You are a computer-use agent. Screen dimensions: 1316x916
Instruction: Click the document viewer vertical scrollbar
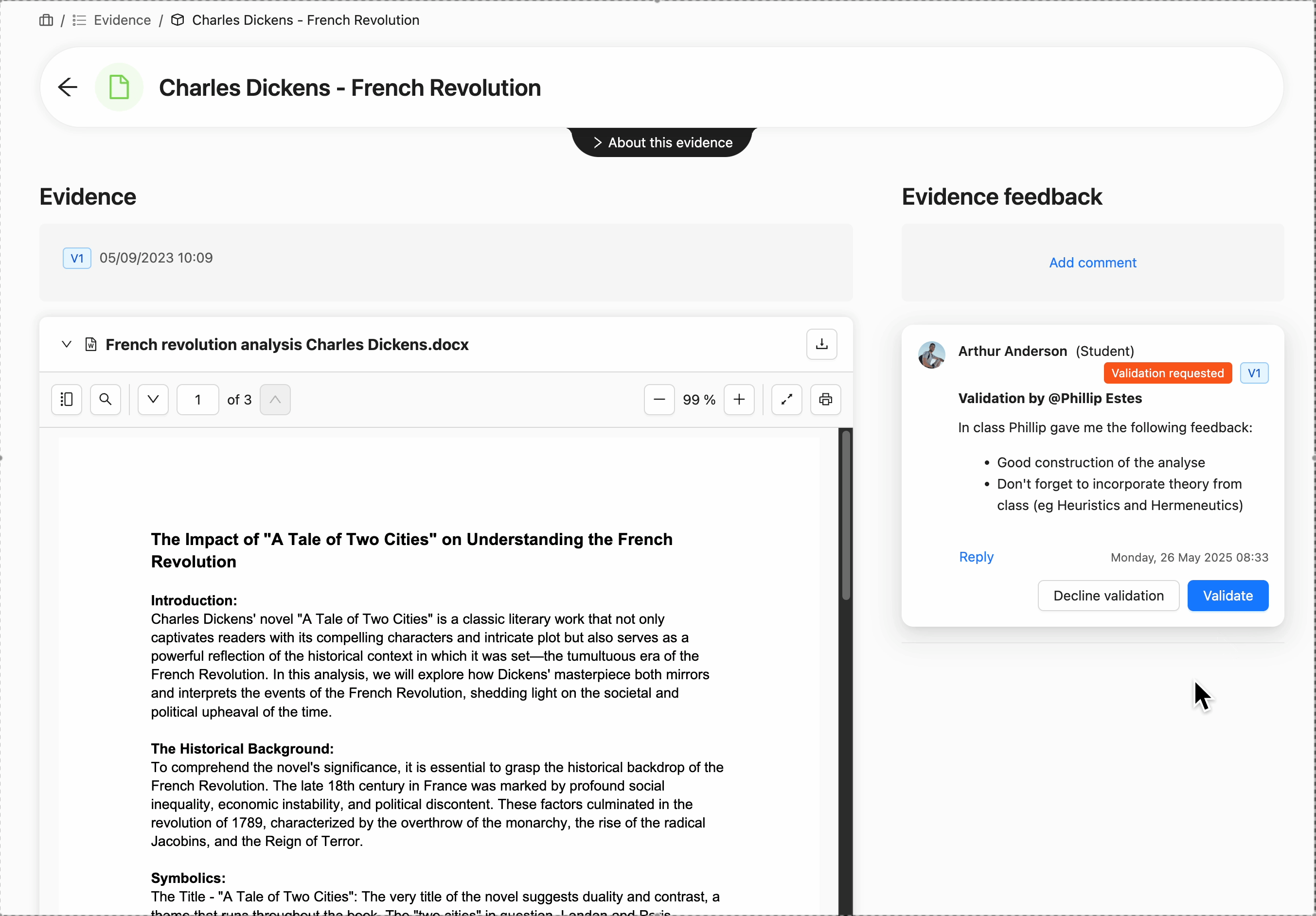click(845, 515)
